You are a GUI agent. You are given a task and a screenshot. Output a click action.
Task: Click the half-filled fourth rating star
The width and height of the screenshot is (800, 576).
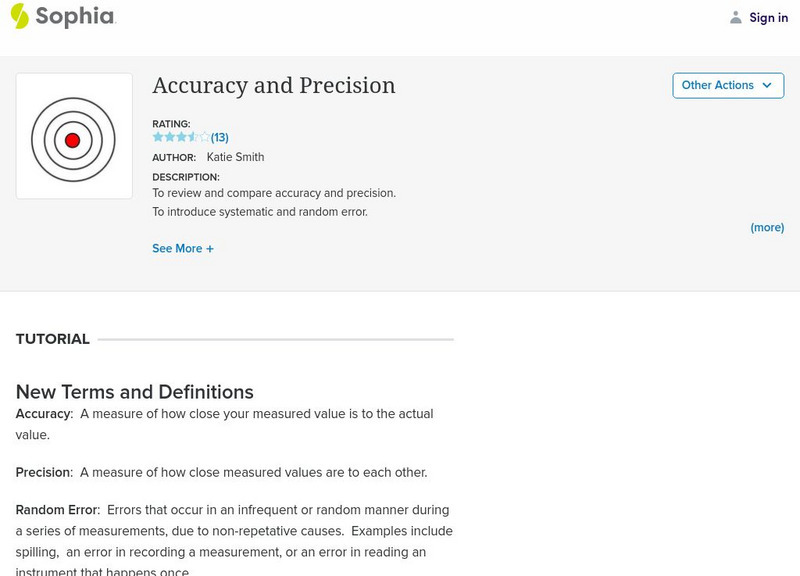193,137
